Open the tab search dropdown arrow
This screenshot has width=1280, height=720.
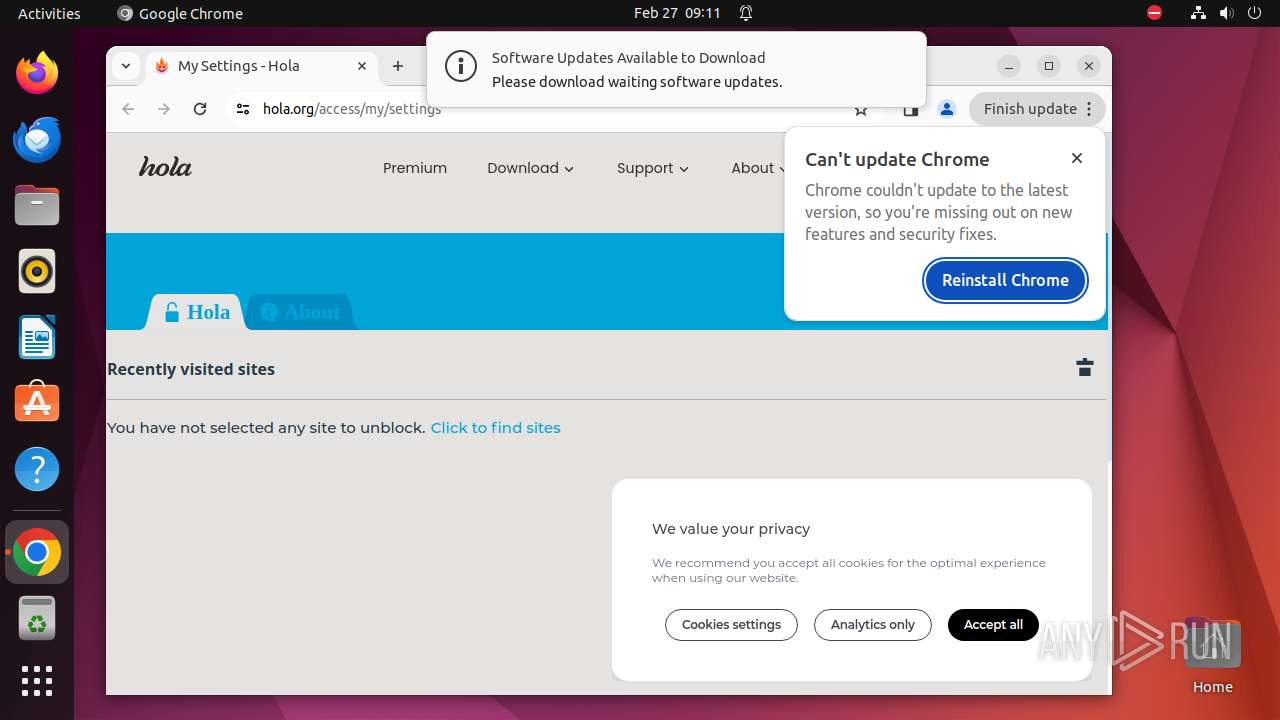125,66
